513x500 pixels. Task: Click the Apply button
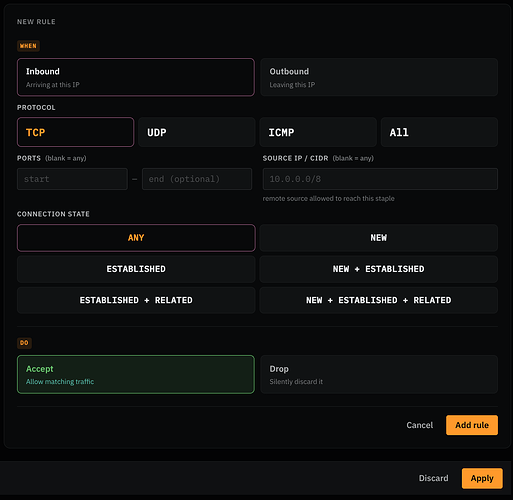tap(482, 478)
